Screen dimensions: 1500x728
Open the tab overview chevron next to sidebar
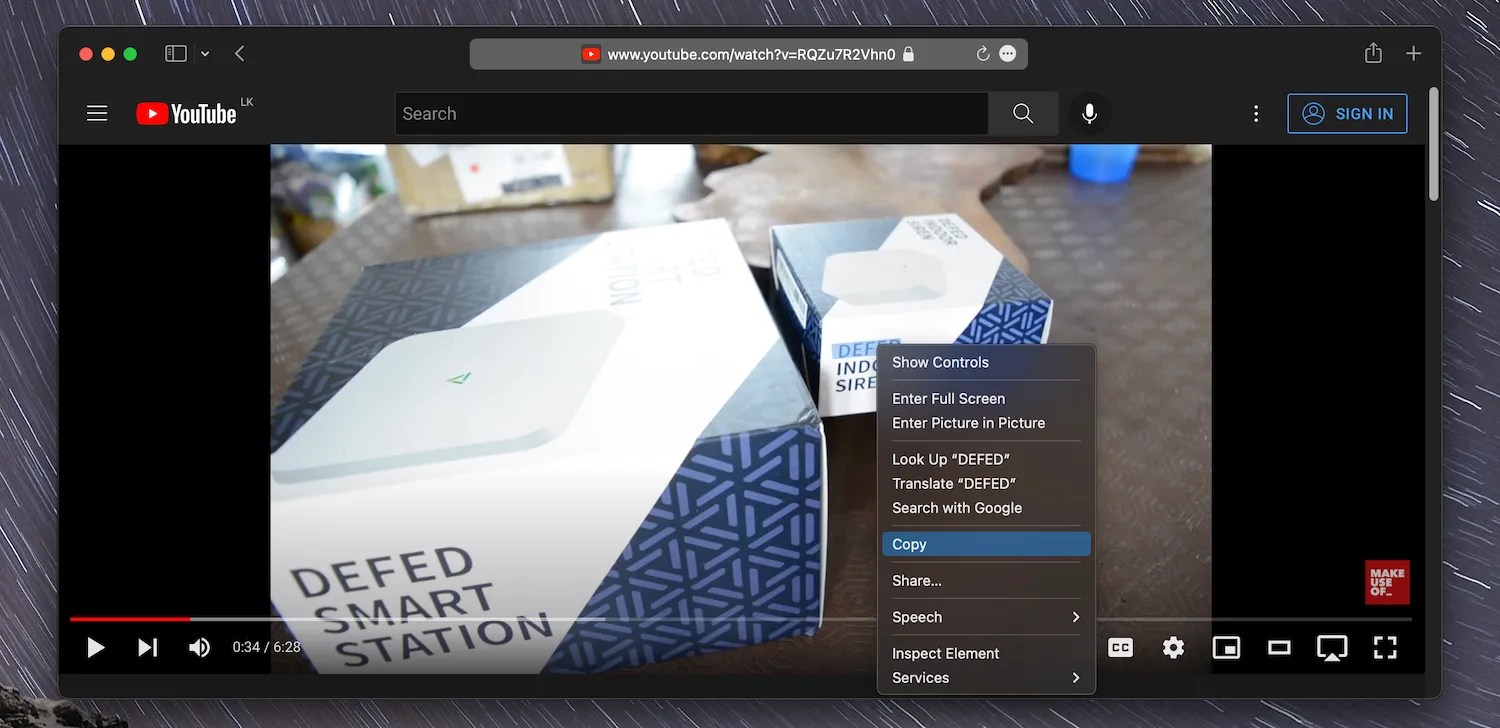(205, 53)
